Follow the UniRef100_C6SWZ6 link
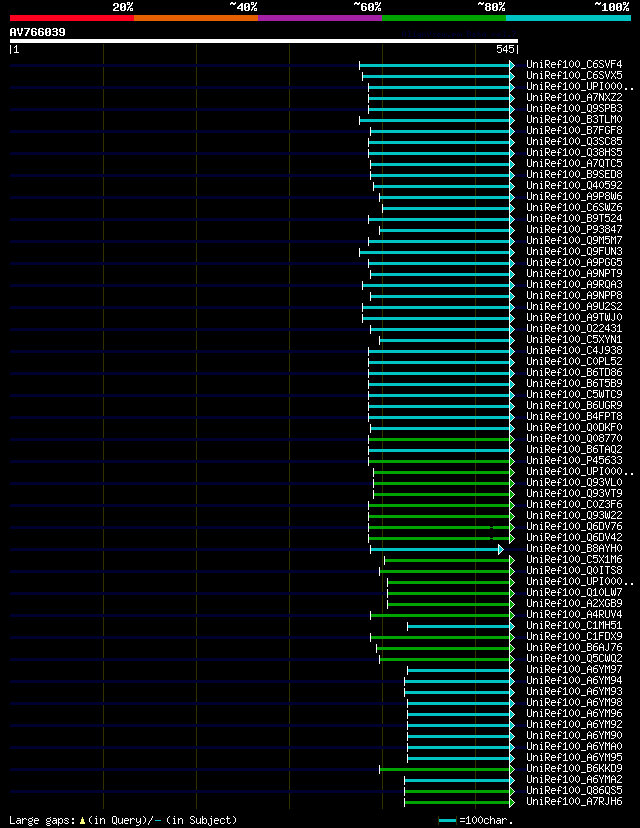Image resolution: width=640 pixels, height=828 pixels. tap(574, 208)
